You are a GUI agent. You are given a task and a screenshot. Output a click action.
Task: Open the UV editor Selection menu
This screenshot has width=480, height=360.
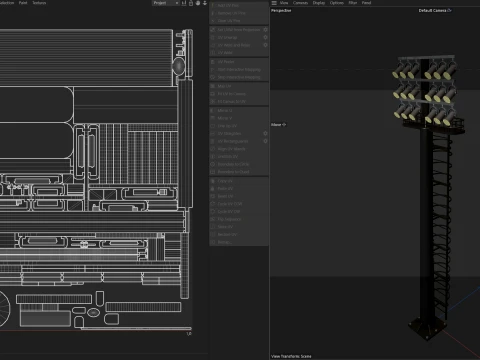click(7, 3)
